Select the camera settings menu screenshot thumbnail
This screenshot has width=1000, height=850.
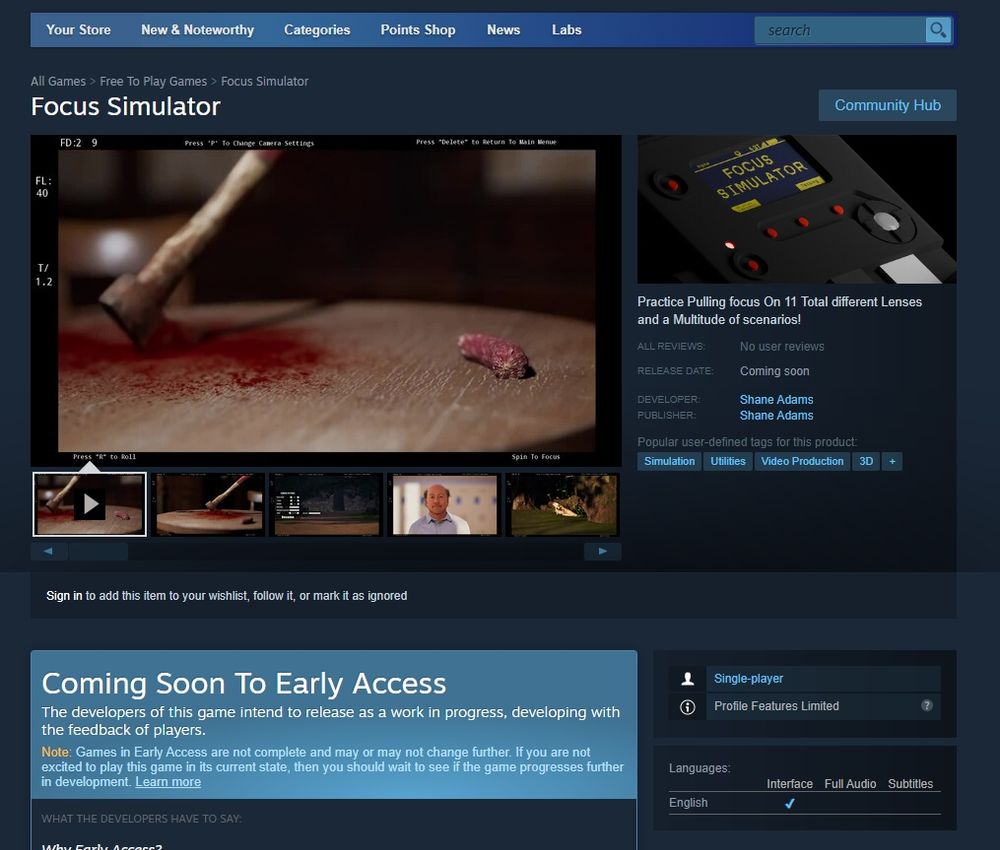point(326,504)
